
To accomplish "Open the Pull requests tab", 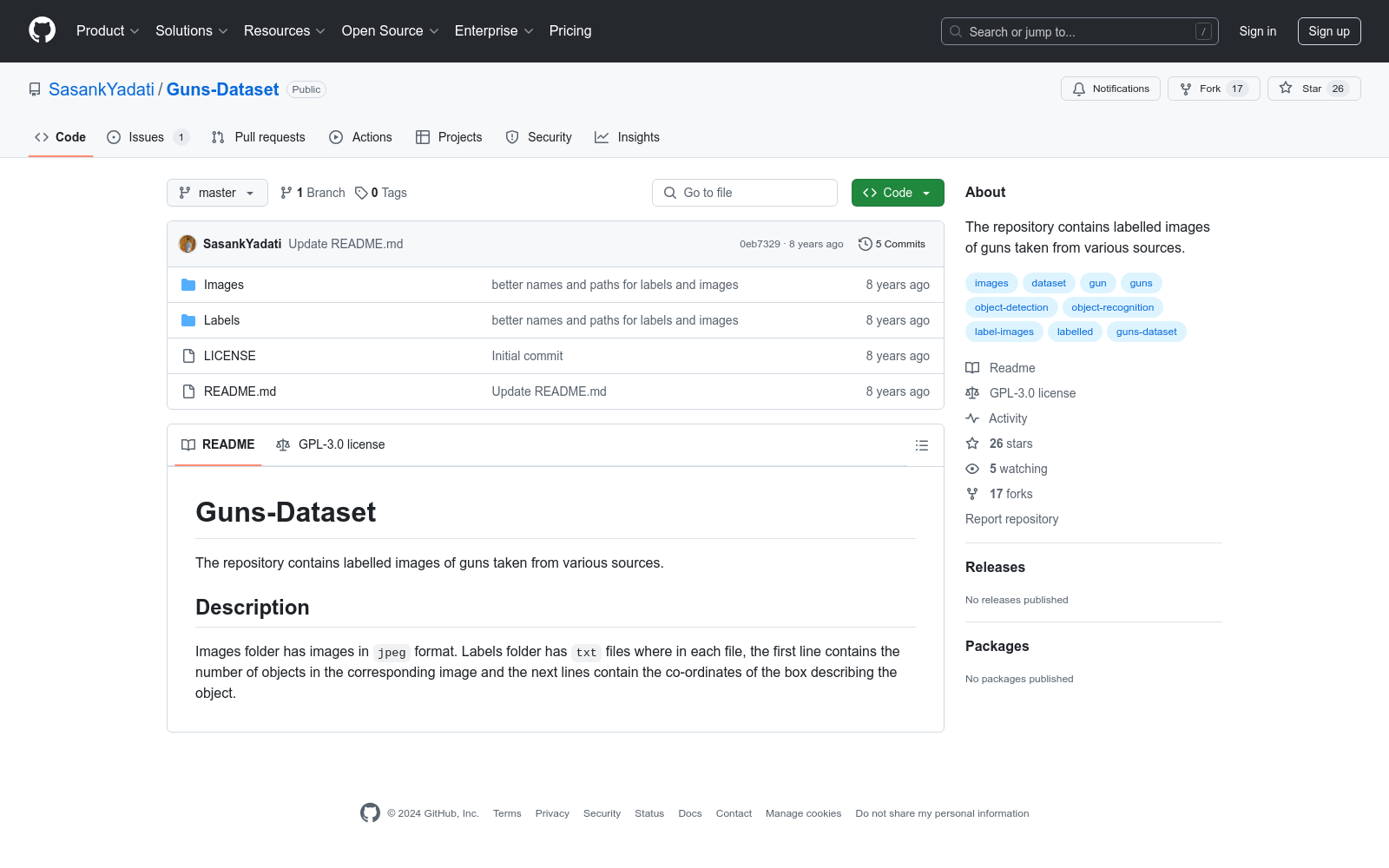I will pos(259,137).
